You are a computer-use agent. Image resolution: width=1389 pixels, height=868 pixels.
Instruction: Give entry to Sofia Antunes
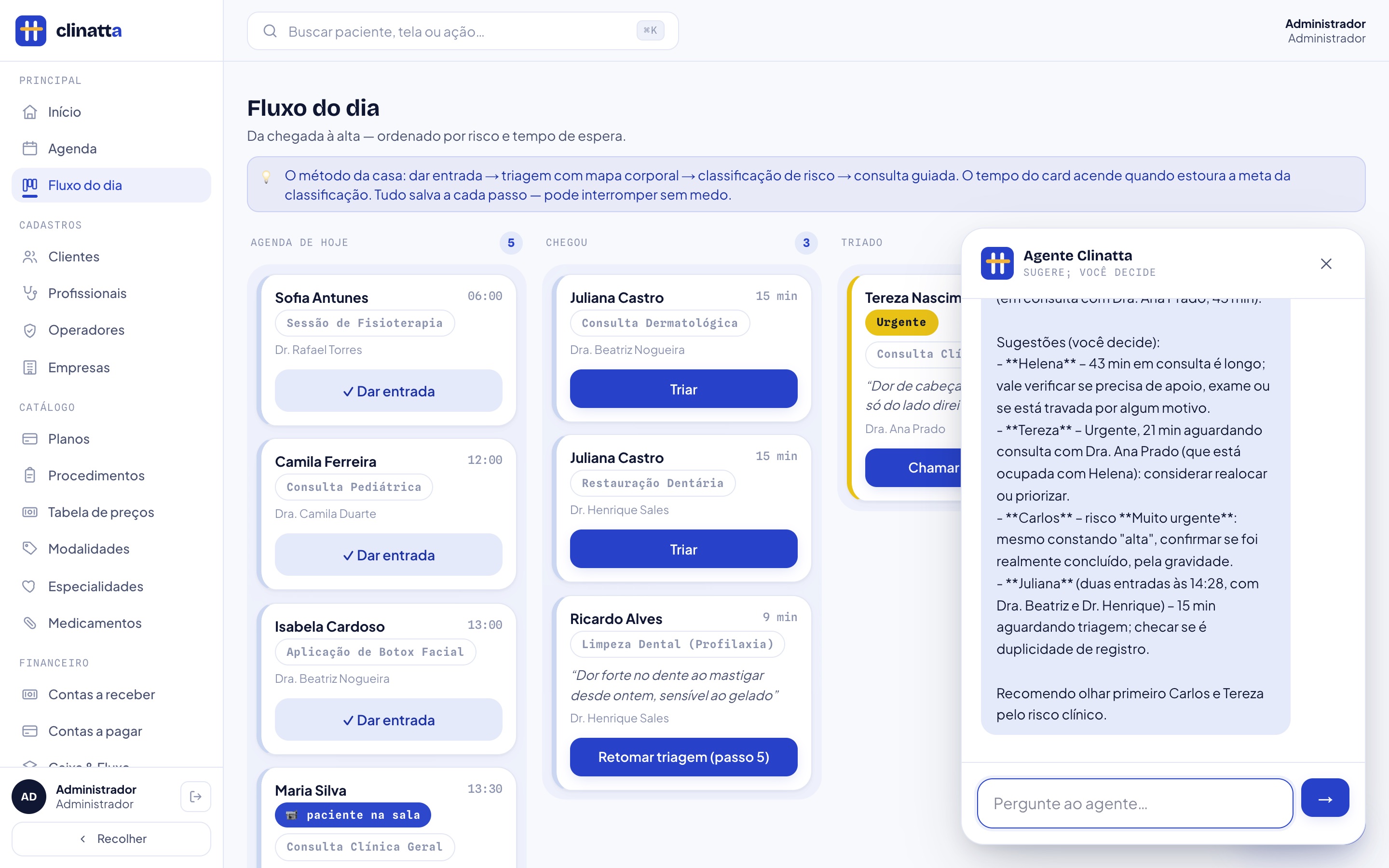click(x=389, y=391)
